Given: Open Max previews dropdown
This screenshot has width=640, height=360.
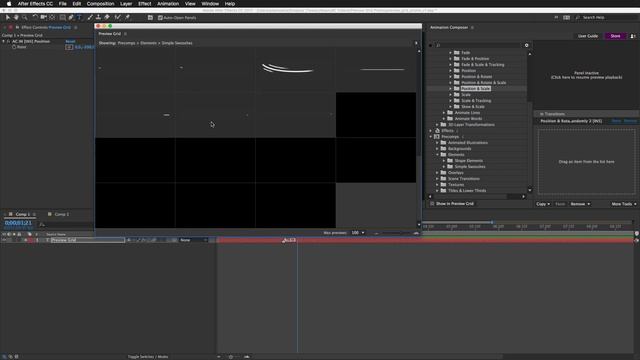Looking at the screenshot, I should click(x=358, y=233).
